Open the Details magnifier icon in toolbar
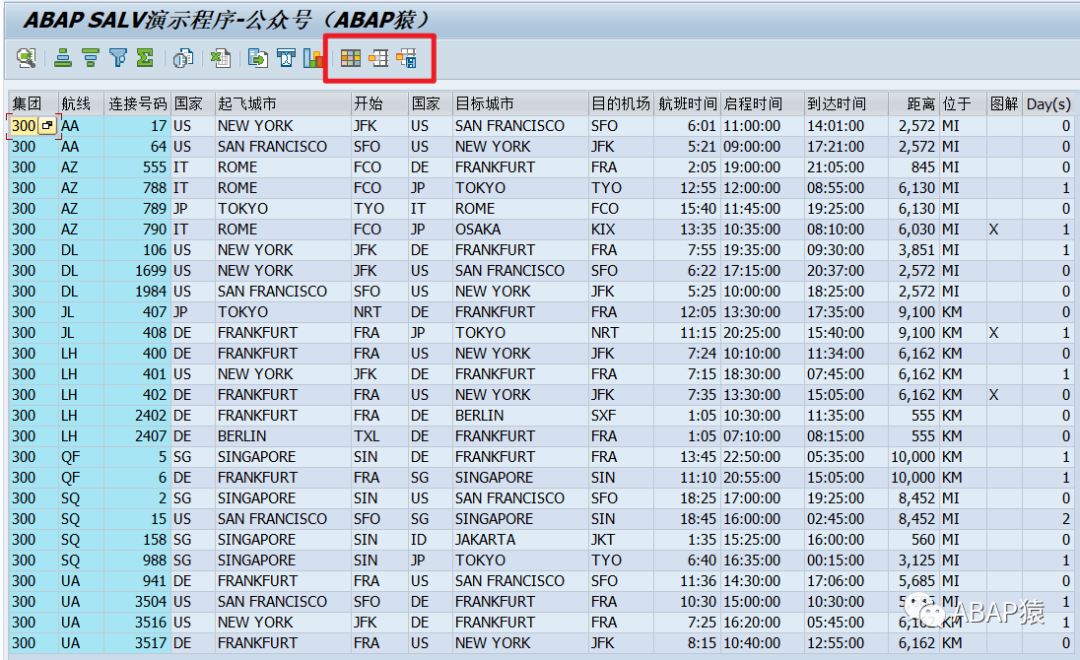1080x660 pixels. (26, 58)
